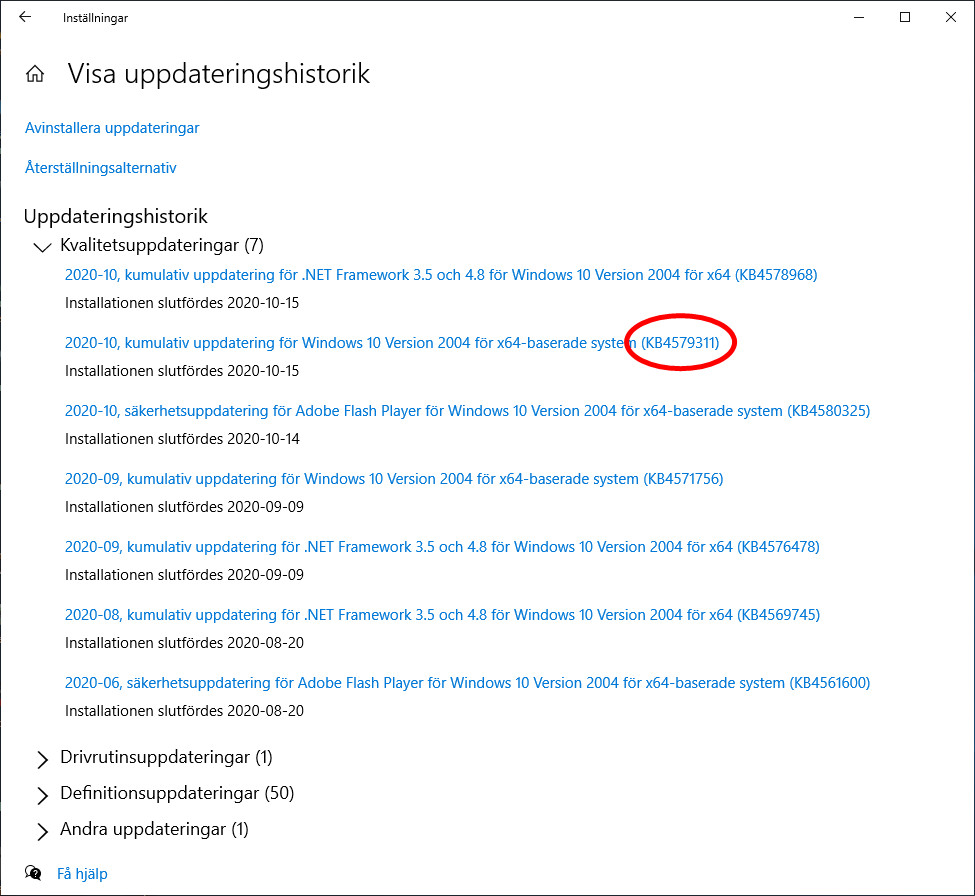Viewport: 975px width, 896px height.
Task: Open the Få hjälp feedback chat icon
Action: 33,872
